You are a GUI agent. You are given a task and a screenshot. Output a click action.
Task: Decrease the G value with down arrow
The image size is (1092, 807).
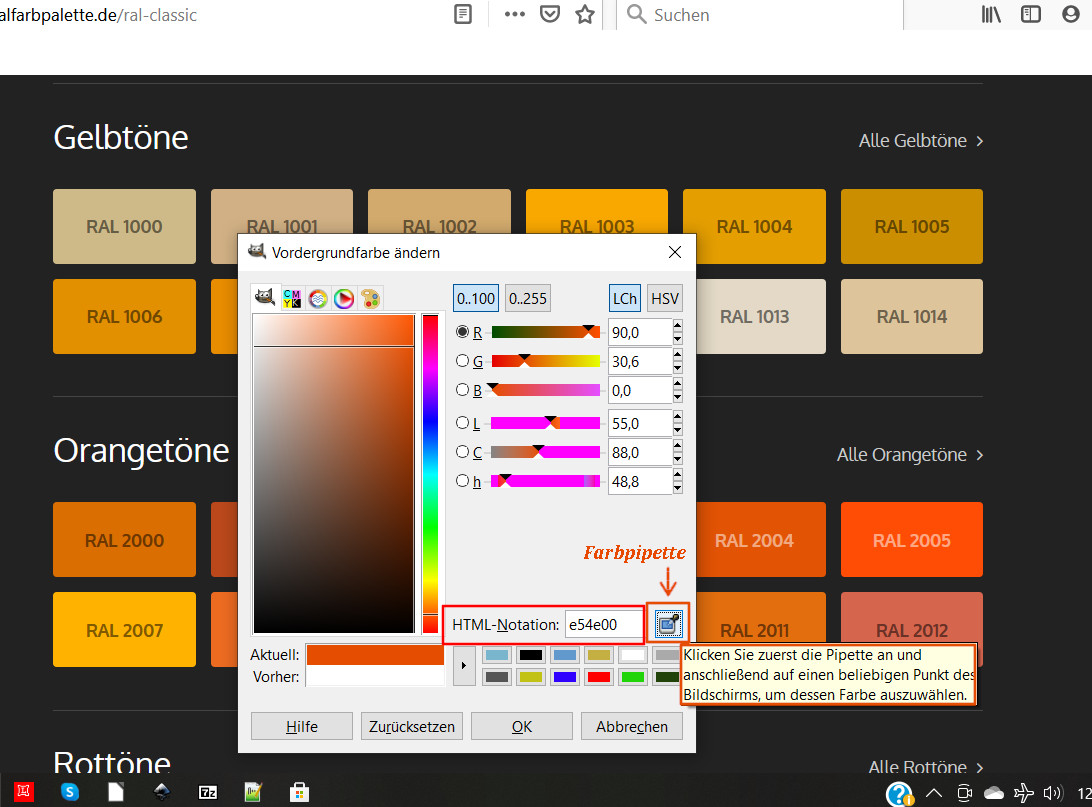[x=678, y=368]
